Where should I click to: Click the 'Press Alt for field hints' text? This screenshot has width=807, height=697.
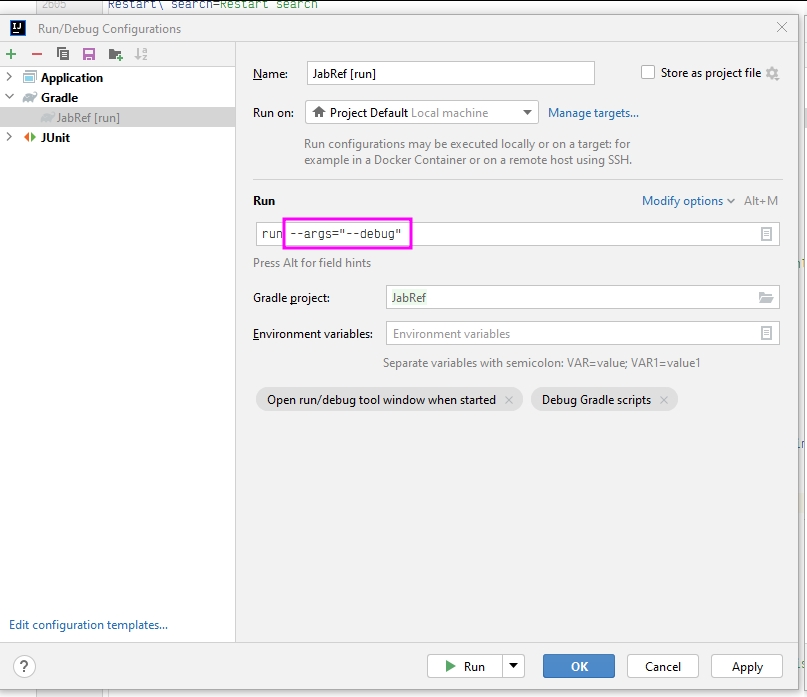click(312, 263)
